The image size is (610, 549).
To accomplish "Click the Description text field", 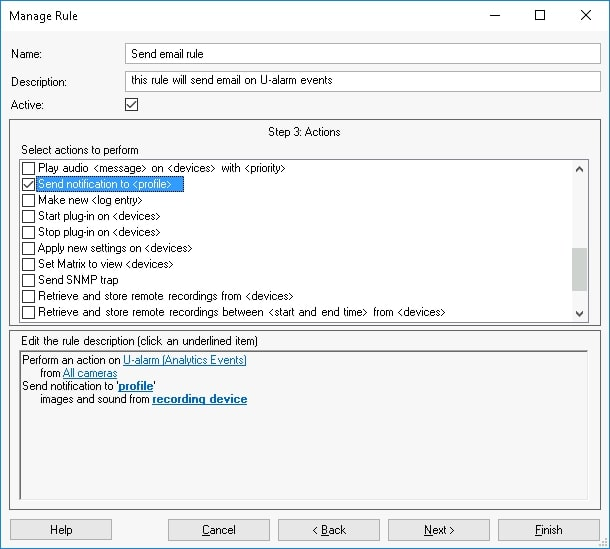I will (x=363, y=80).
